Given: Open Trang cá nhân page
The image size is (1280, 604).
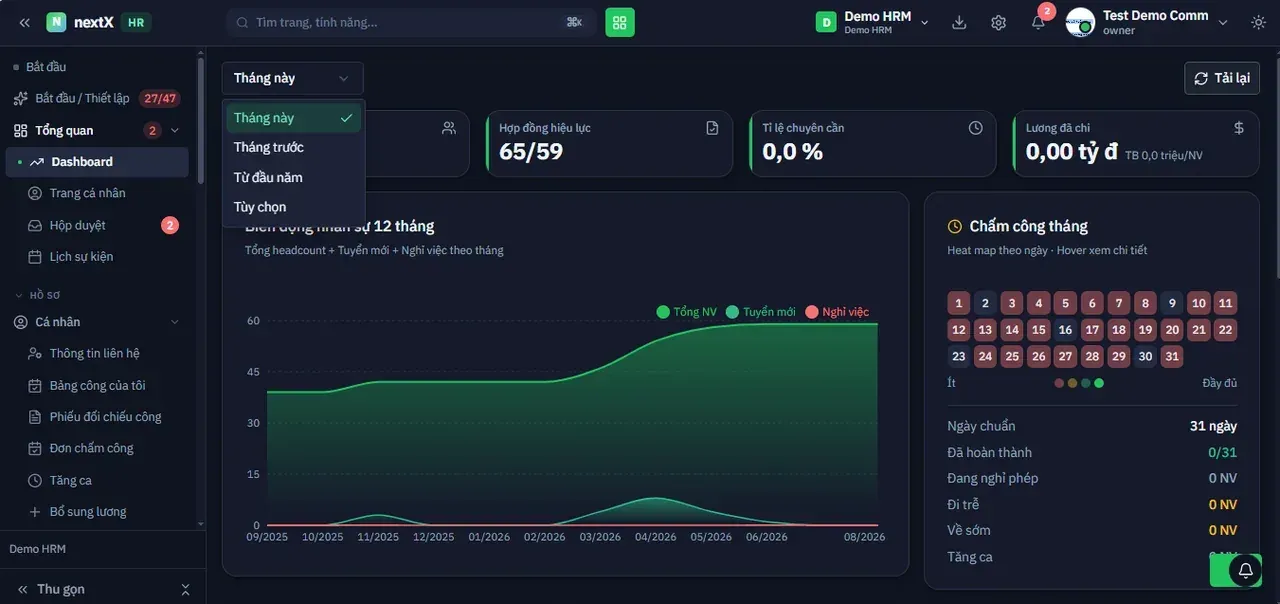Looking at the screenshot, I should click(x=96, y=193).
